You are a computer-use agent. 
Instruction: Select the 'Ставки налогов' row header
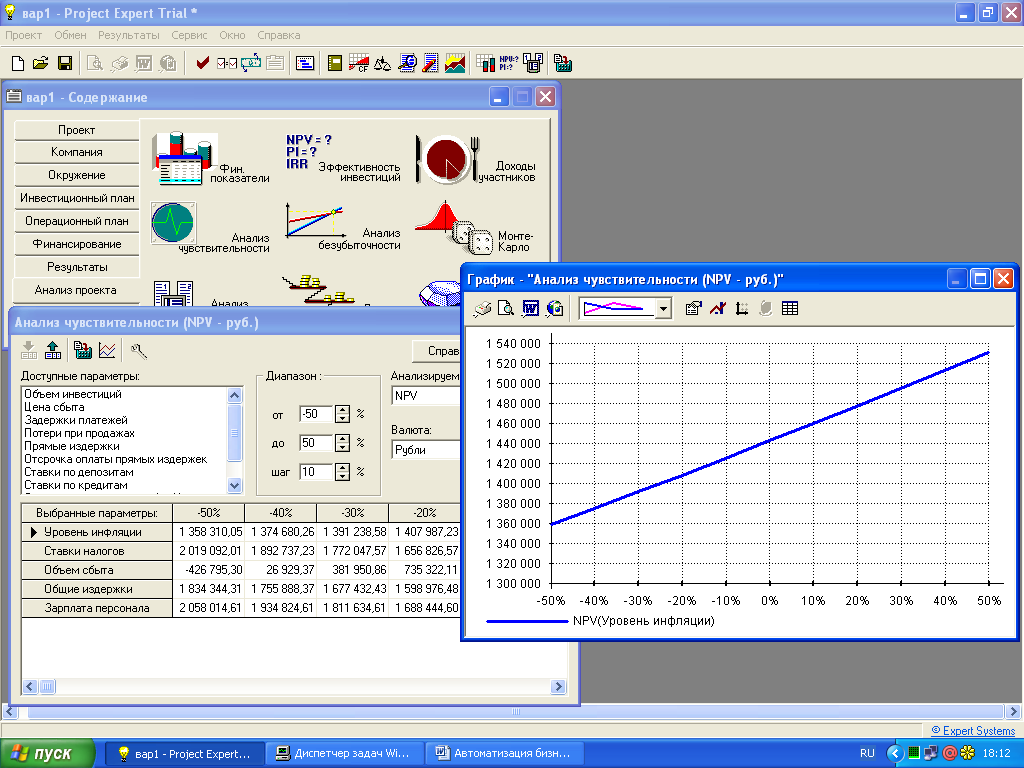click(x=97, y=551)
